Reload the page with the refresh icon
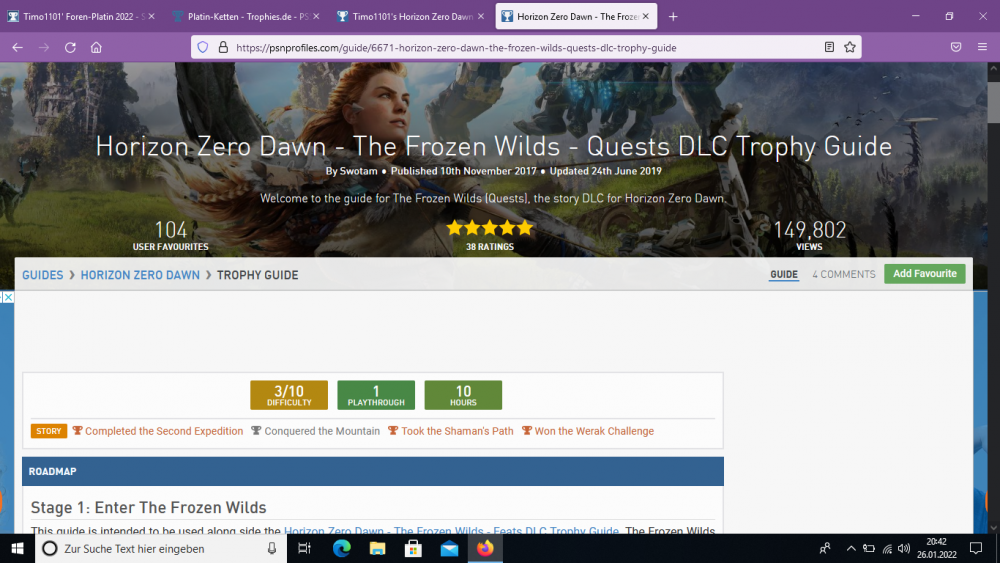Screen dimensions: 1000x563 (70, 47)
